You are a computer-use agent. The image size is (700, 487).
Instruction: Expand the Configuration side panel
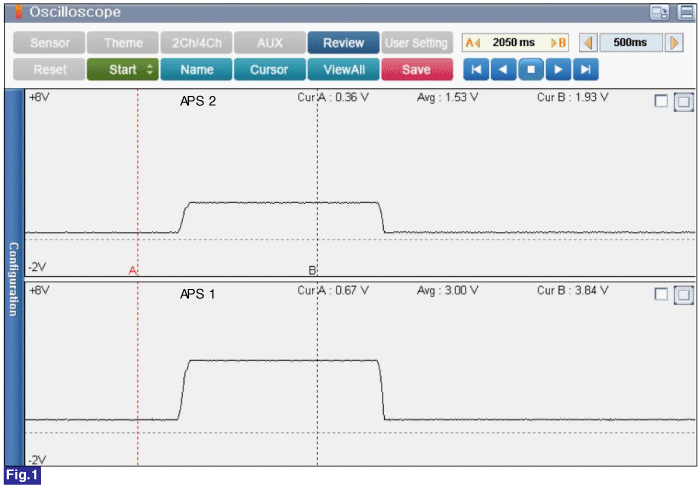tap(14, 279)
